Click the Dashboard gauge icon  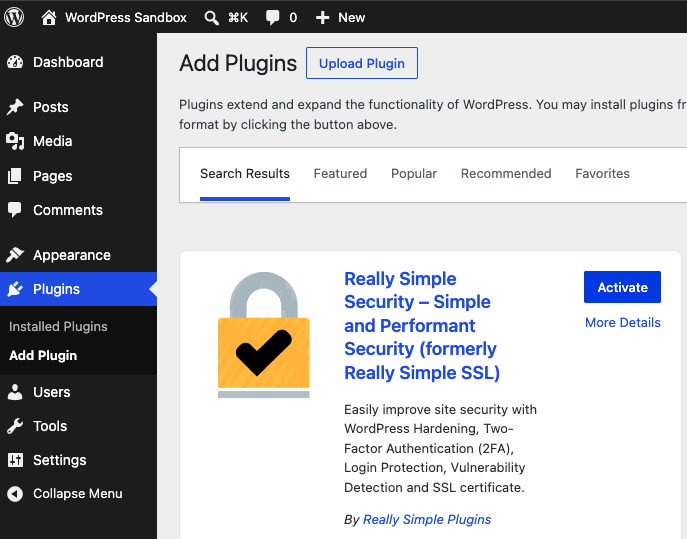click(15, 62)
